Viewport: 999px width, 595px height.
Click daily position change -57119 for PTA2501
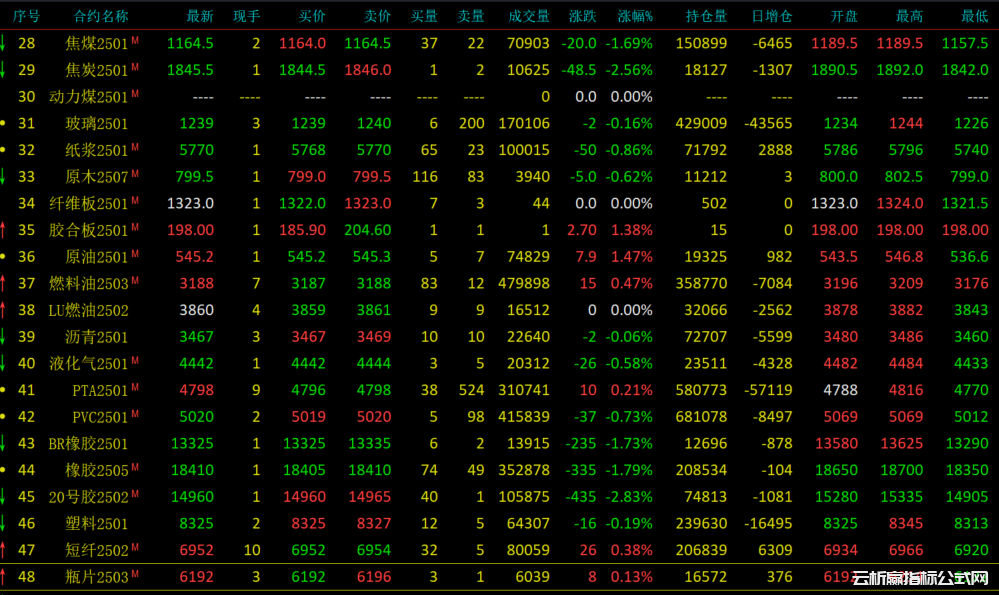pyautogui.click(x=768, y=391)
